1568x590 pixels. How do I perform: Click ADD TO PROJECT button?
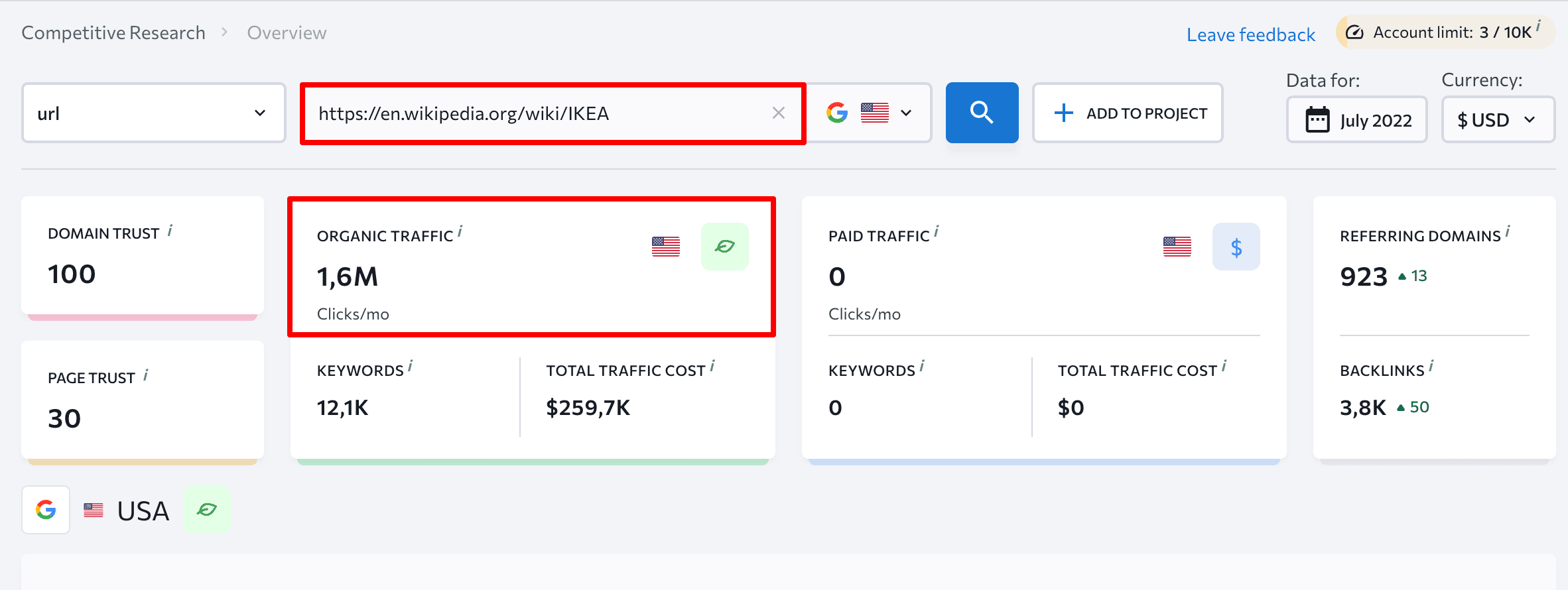1128,113
